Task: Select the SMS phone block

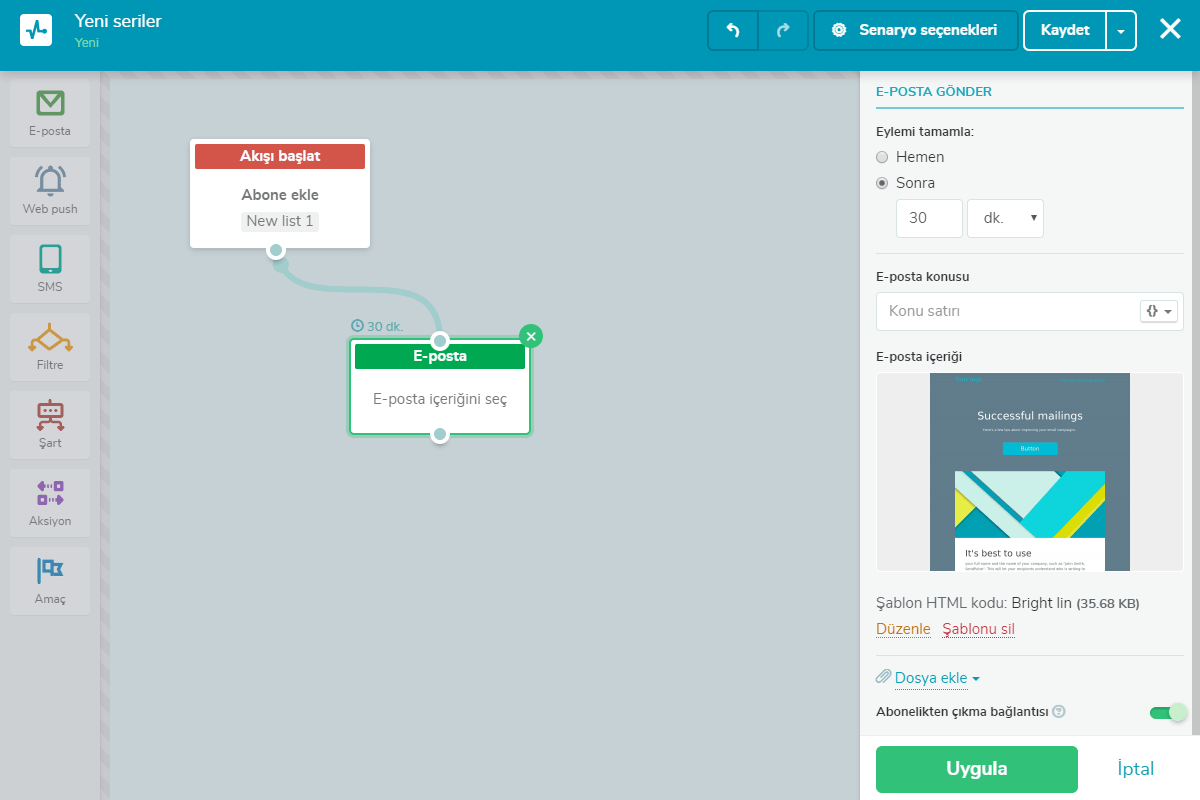Action: 50,270
